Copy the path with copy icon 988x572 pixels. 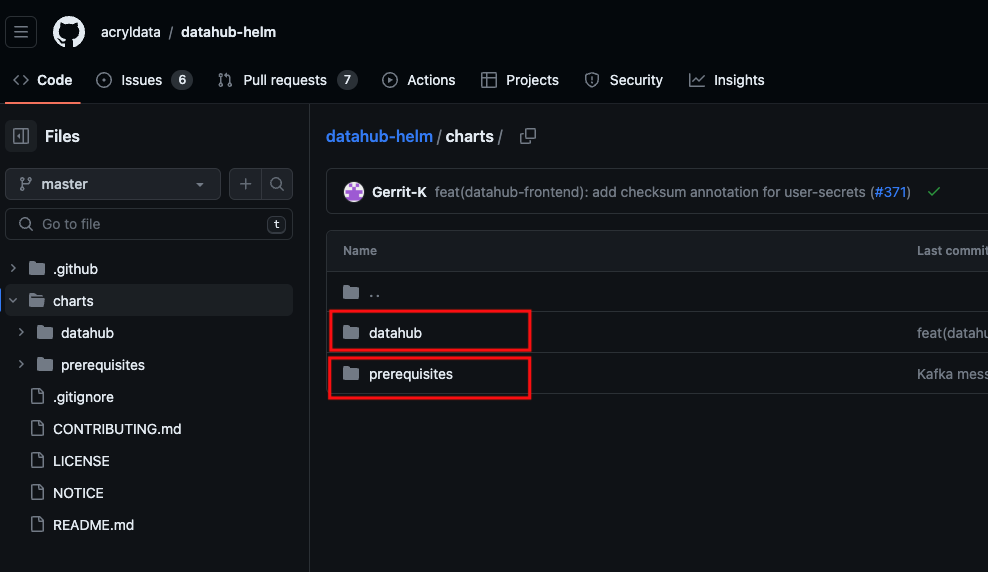tap(528, 136)
